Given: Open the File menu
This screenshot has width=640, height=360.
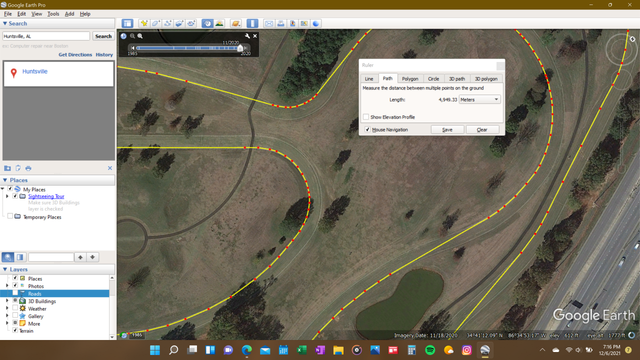Looking at the screenshot, I should pyautogui.click(x=8, y=14).
